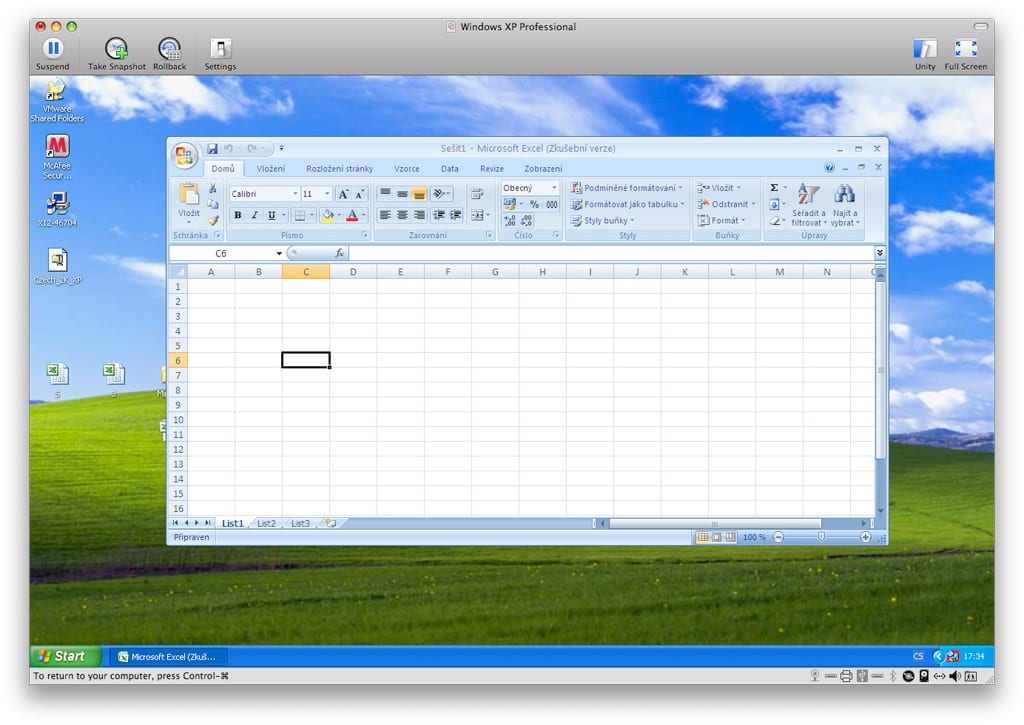1024x725 pixels.
Task: Toggle italic formatting
Action: coord(255,215)
